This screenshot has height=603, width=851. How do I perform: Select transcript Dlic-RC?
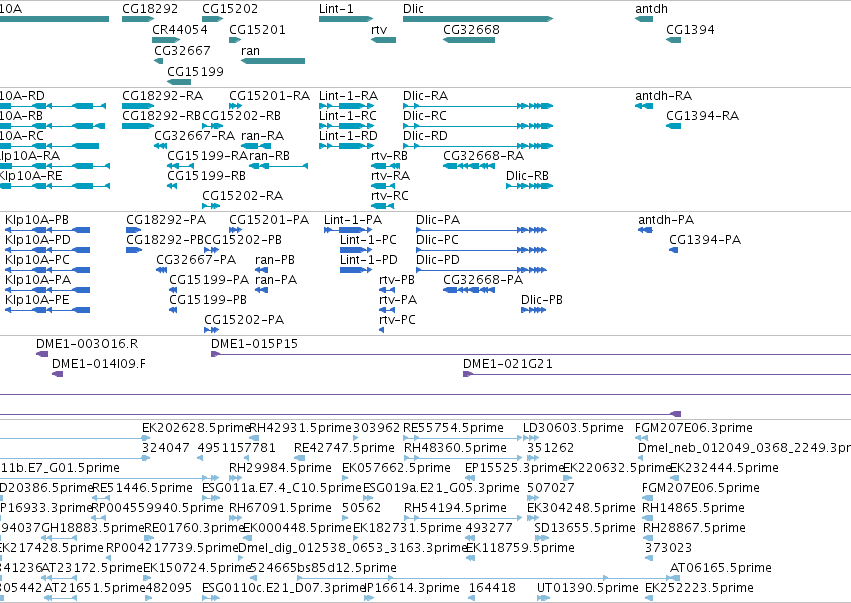coord(425,116)
